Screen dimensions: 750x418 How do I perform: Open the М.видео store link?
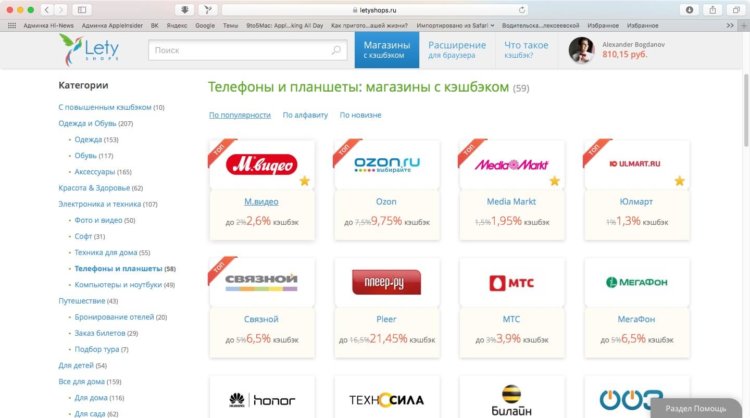(261, 201)
